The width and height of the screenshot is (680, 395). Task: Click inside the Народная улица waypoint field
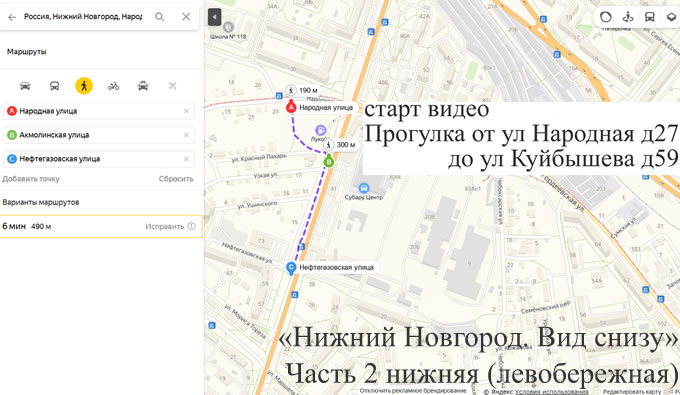(98, 111)
